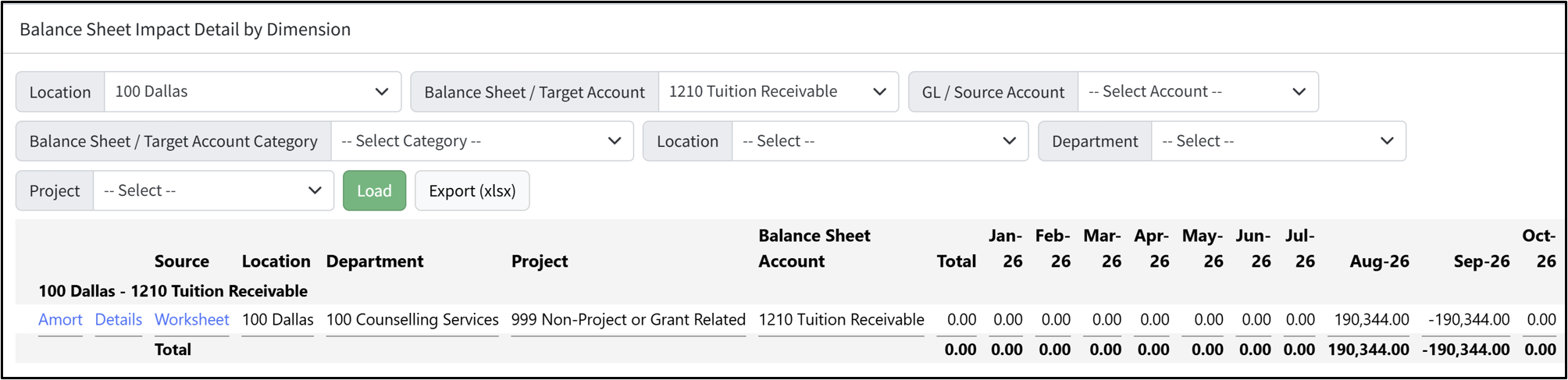Screen dimensions: 1568x380
Task: Click the Balance Sheet Account column header
Action: 814,248
